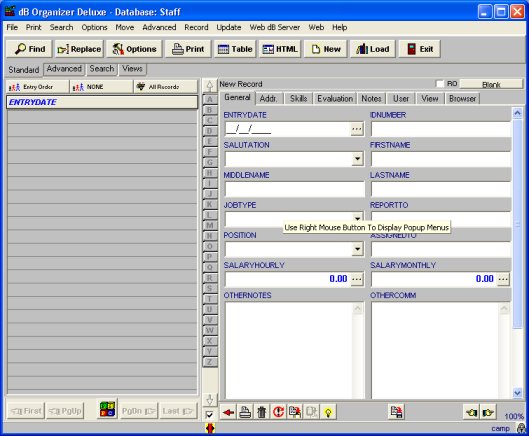Click the colorful grid icon below the list

pos(107,409)
